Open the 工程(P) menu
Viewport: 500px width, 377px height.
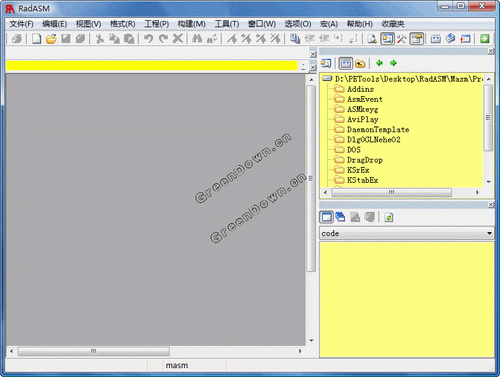(157, 24)
